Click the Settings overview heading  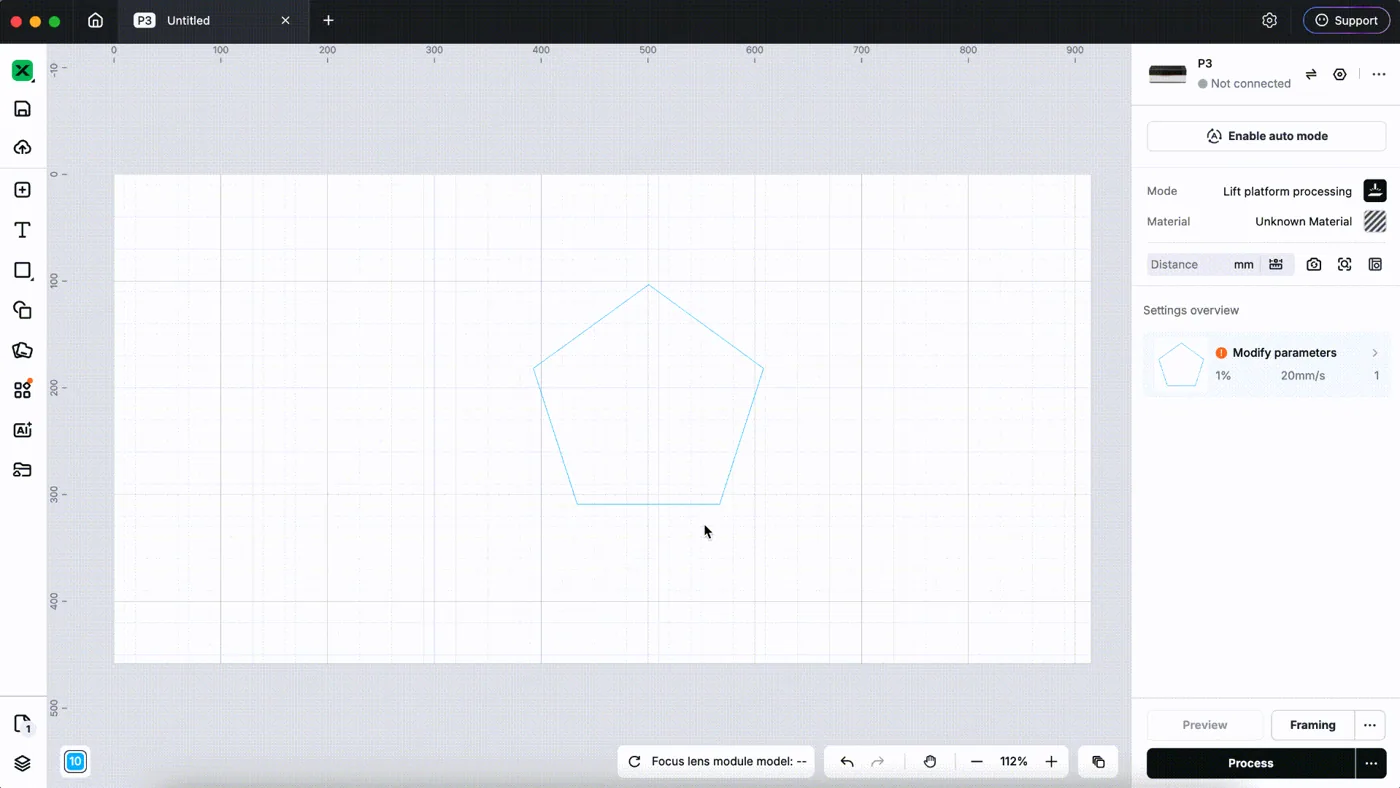click(x=1191, y=310)
